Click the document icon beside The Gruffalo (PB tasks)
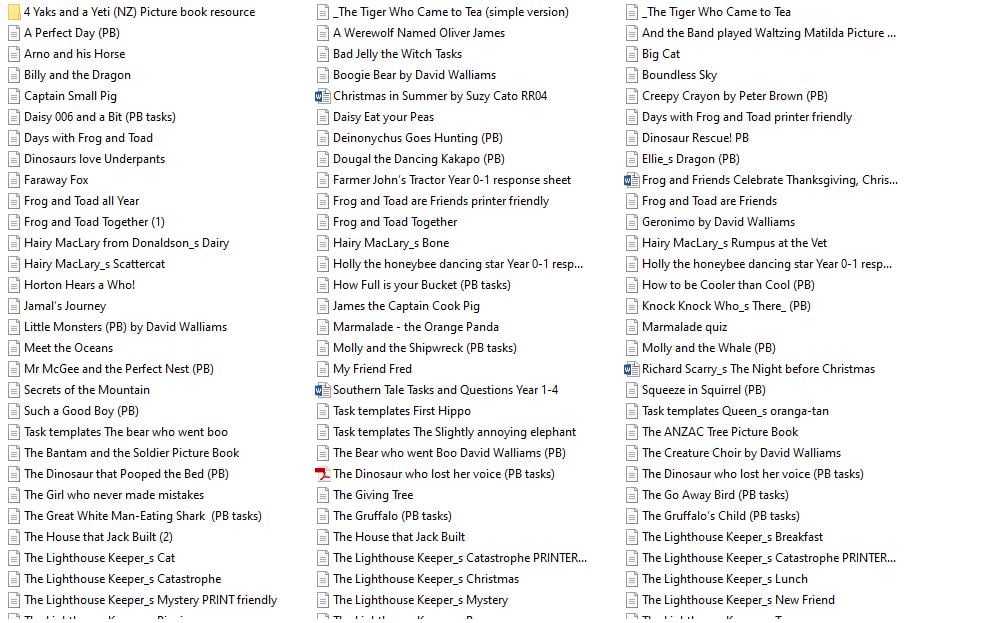 (323, 517)
